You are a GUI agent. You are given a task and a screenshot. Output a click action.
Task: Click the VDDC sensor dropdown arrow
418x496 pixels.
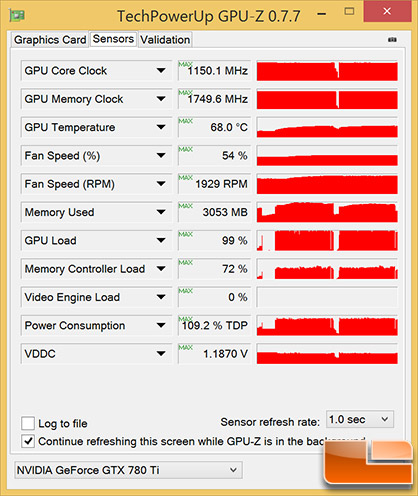pos(161,354)
